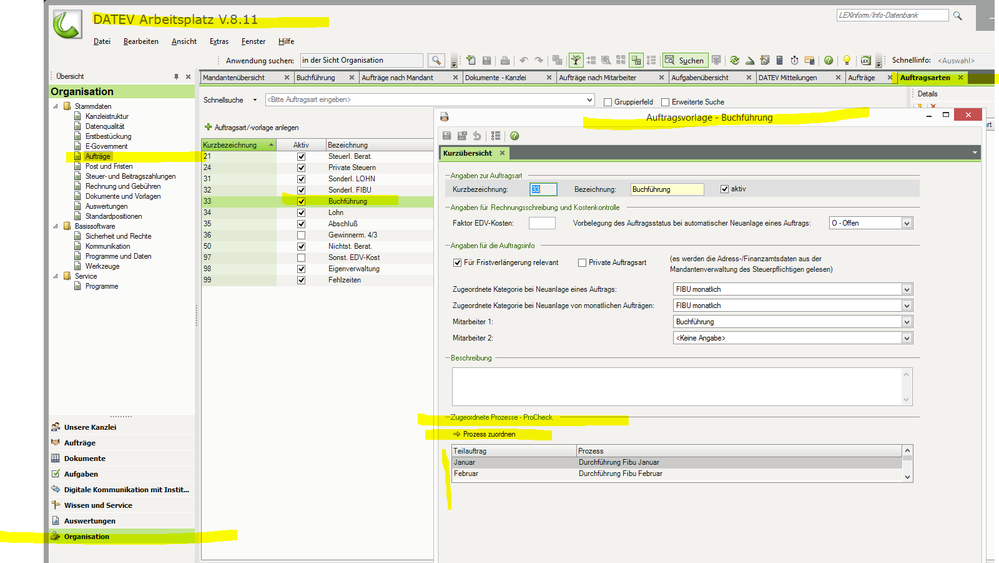The height and width of the screenshot is (563, 999).
Task: Toggle the aktiv checkbox beside Bezeichnung
Action: point(724,189)
